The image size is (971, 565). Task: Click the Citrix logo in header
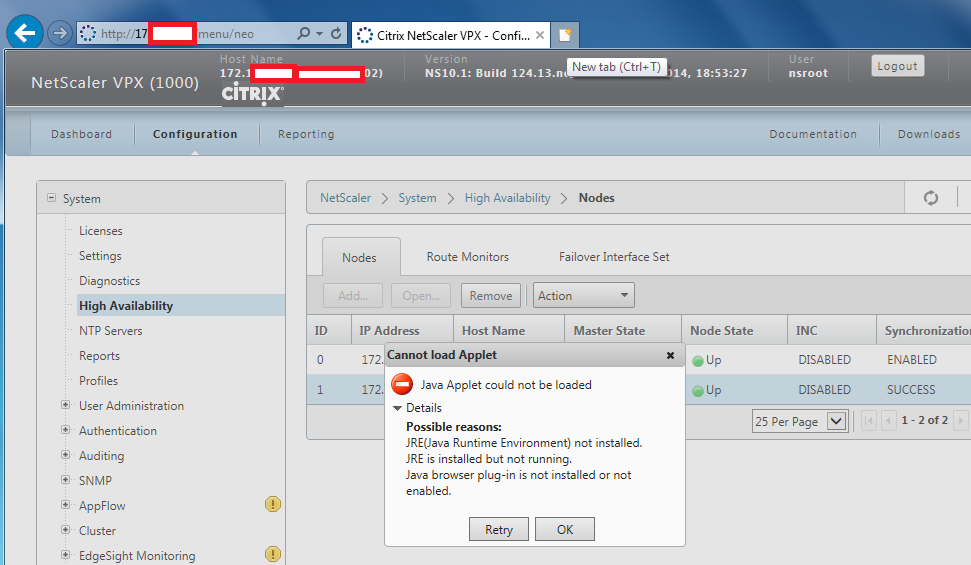pos(253,94)
